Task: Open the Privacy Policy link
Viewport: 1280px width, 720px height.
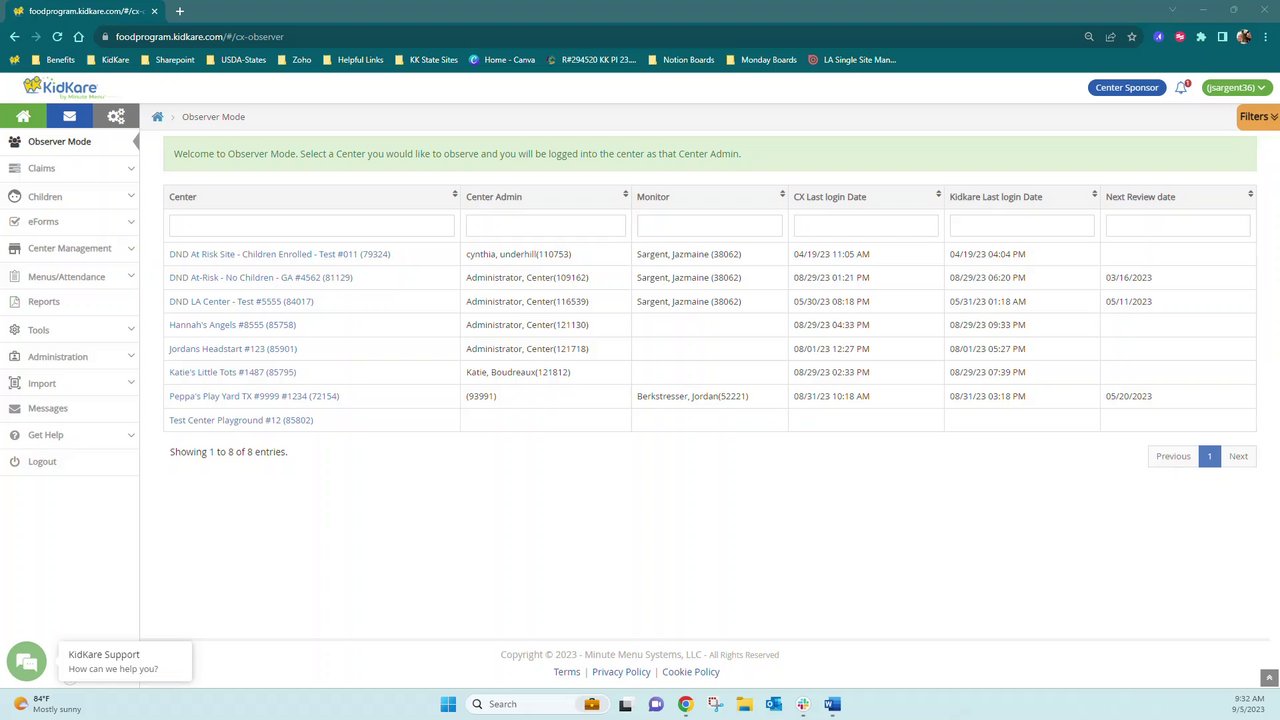Action: click(x=621, y=672)
